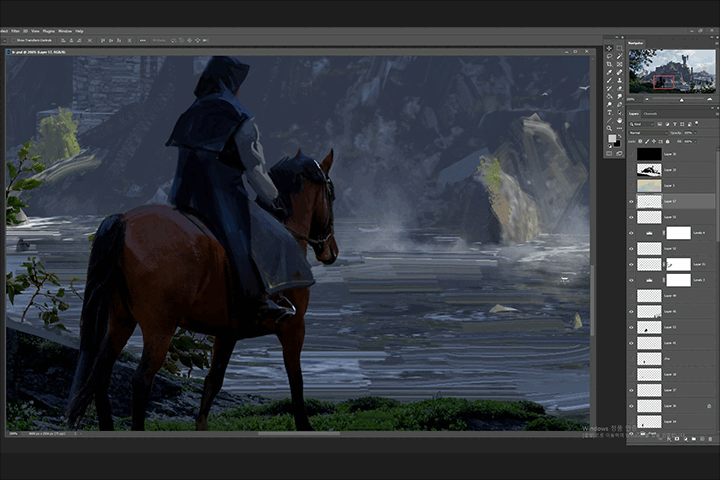The image size is (720, 480).
Task: Select the Clone Stamp tool
Action: point(619,80)
